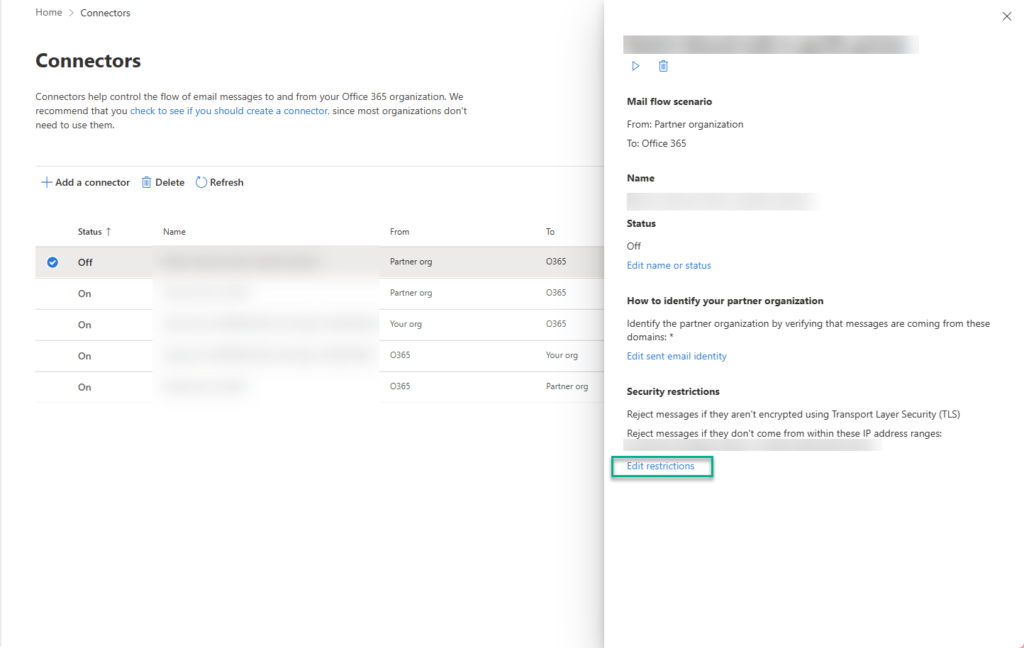Open Edit sent email identity link
The width and height of the screenshot is (1024, 648).
(x=677, y=356)
